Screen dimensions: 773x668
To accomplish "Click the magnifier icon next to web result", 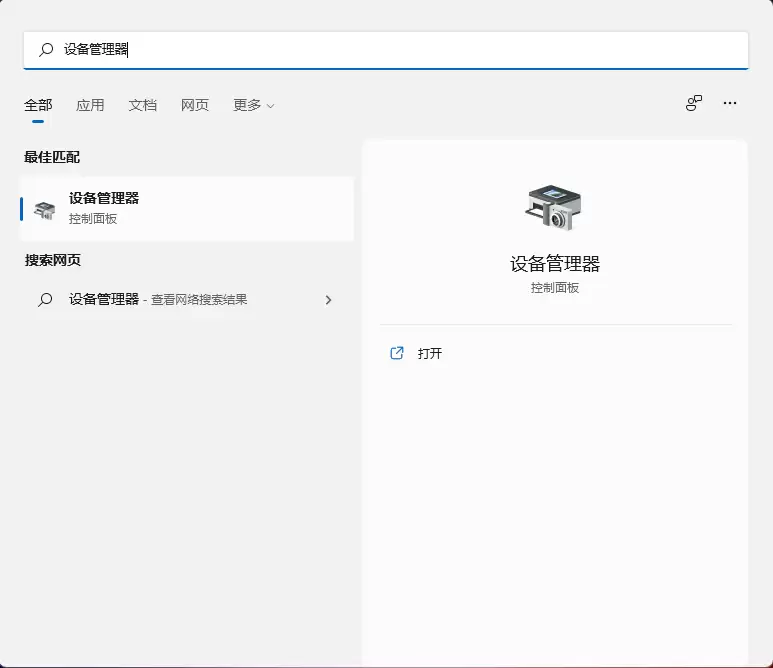I will pos(45,299).
